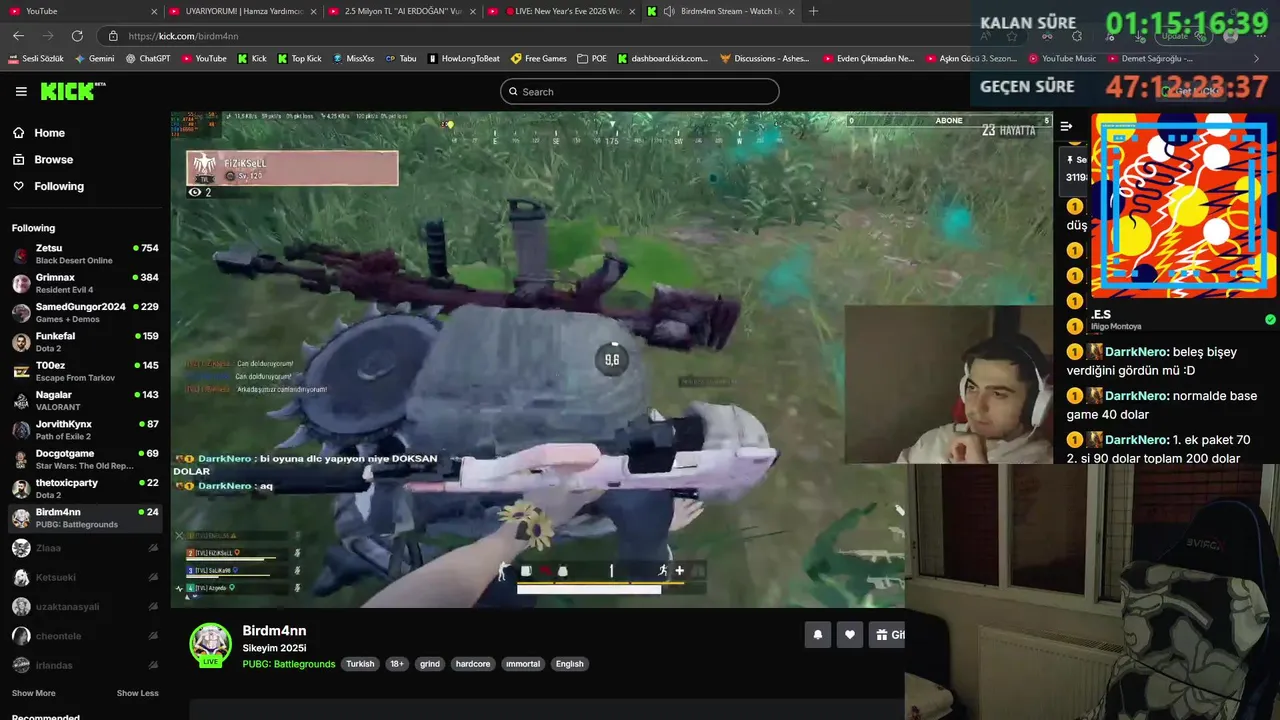Viewport: 1280px width, 720px height.
Task: Open offline channel cheontole
Action: (x=85, y=636)
